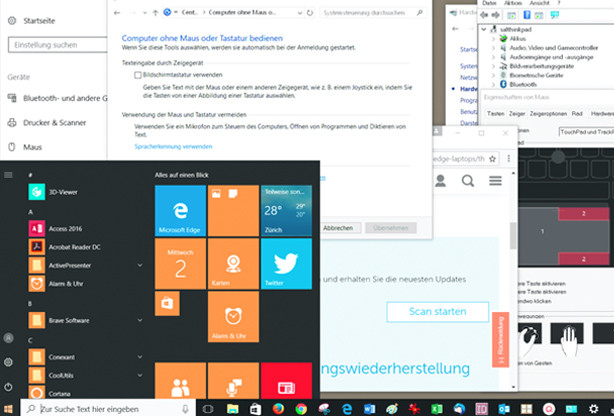Open Settings gear in Start menu left rail

click(8, 362)
